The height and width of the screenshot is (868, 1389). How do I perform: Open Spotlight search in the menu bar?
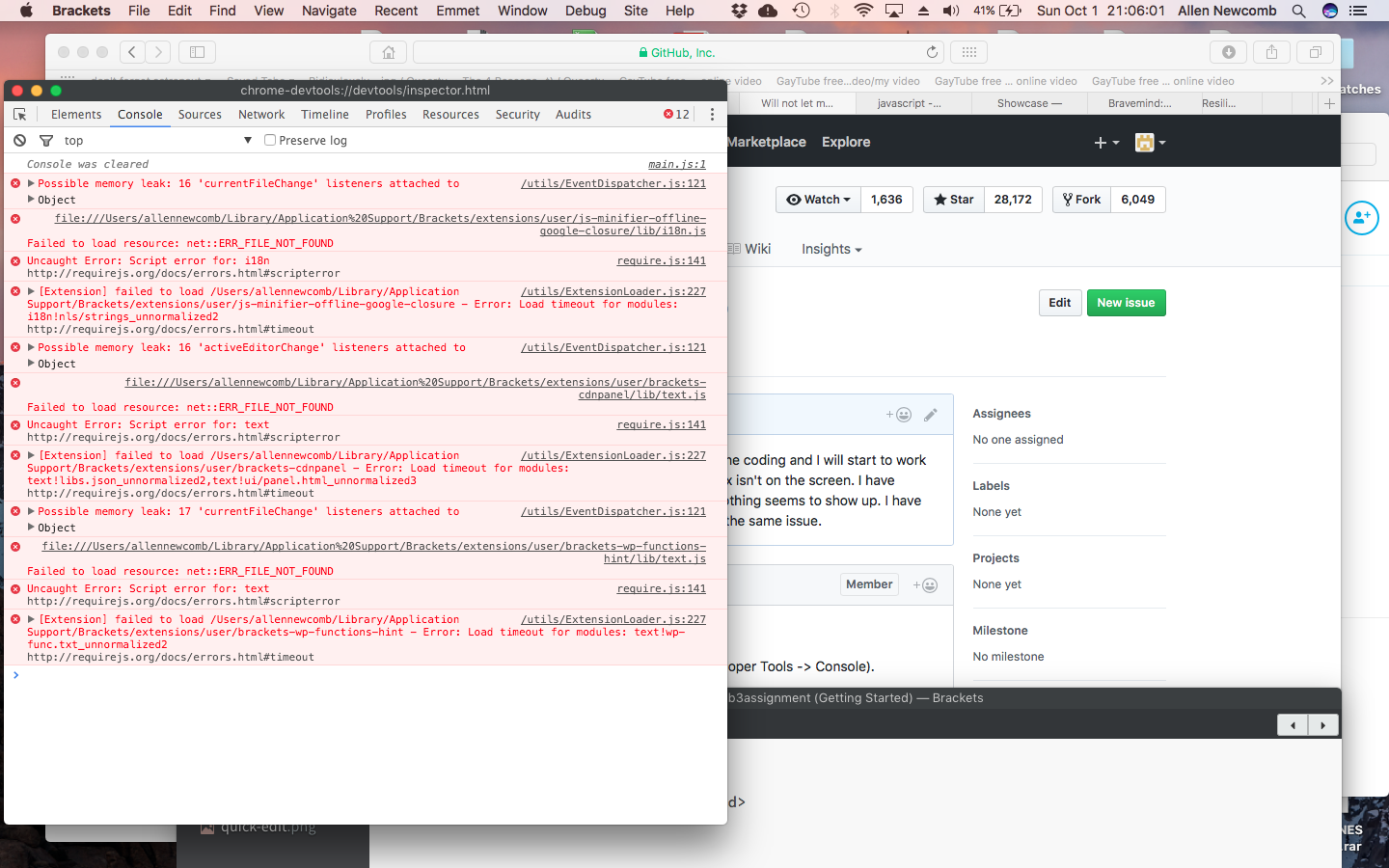1298,11
